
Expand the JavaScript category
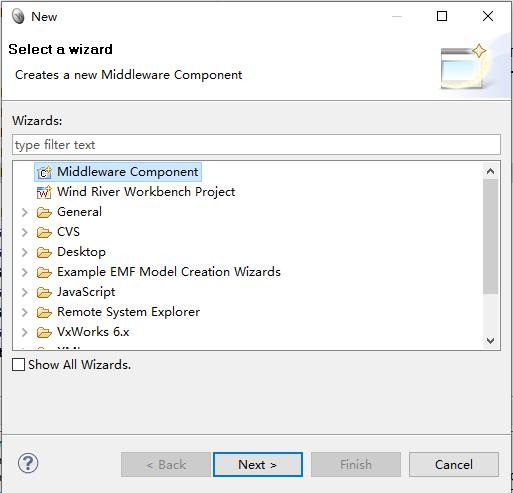24,292
